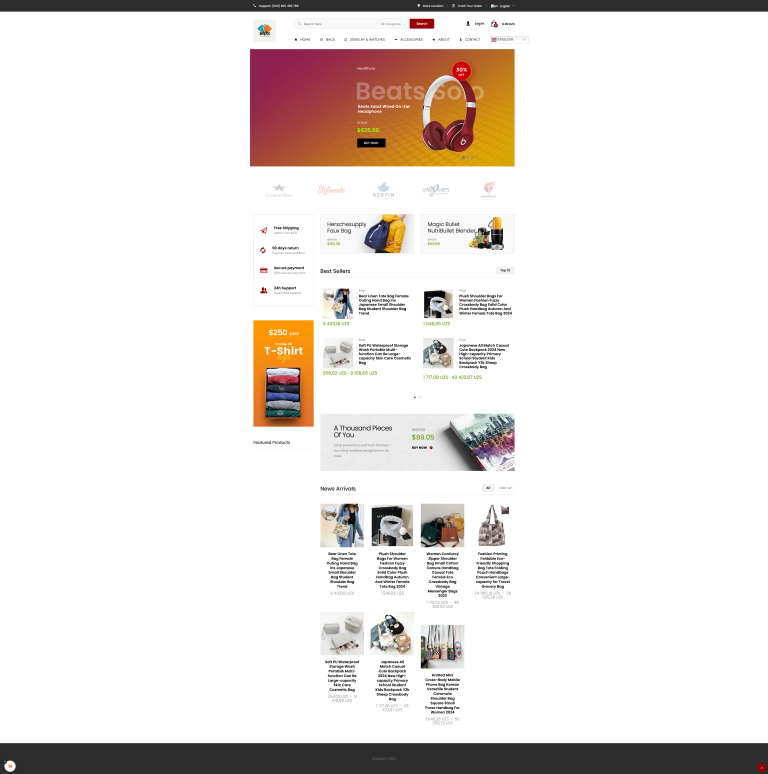Open floating cart icon at page bottom-left

(10, 766)
